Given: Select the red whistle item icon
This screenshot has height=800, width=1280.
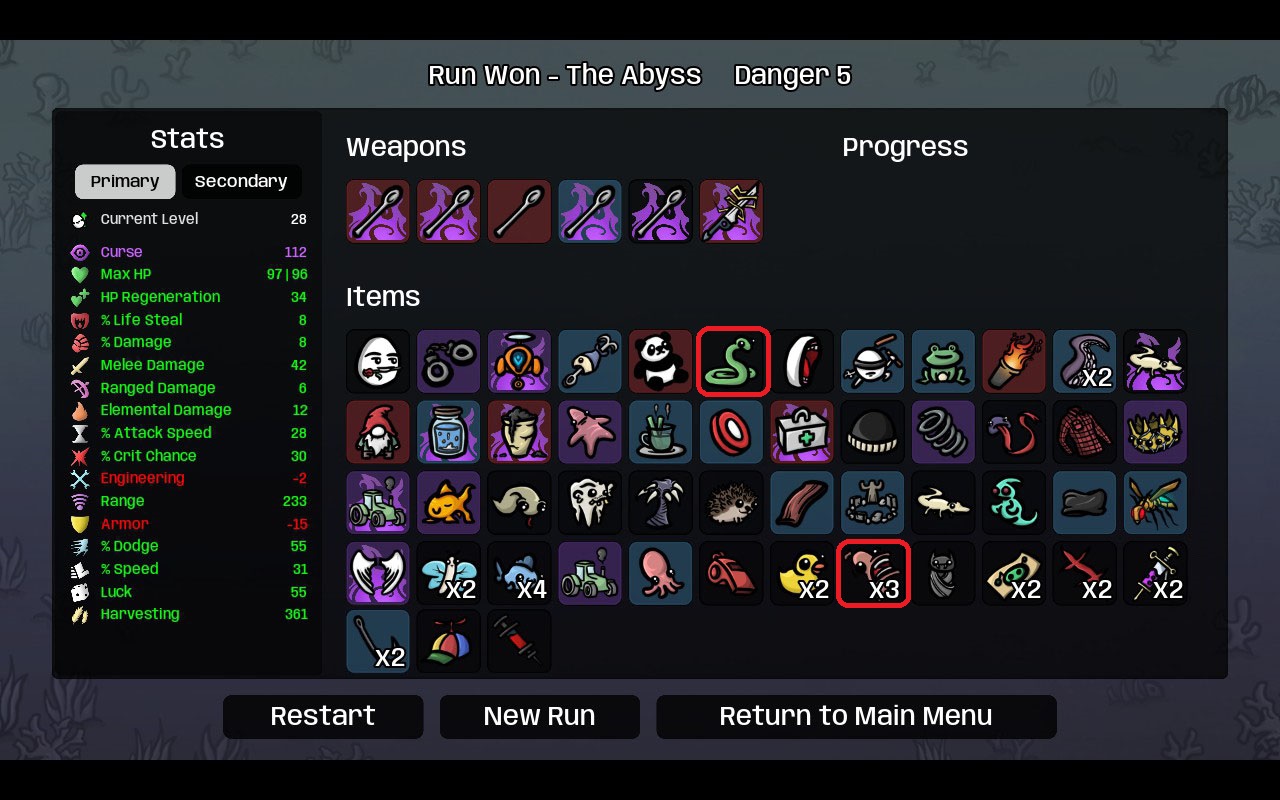Looking at the screenshot, I should point(732,573).
